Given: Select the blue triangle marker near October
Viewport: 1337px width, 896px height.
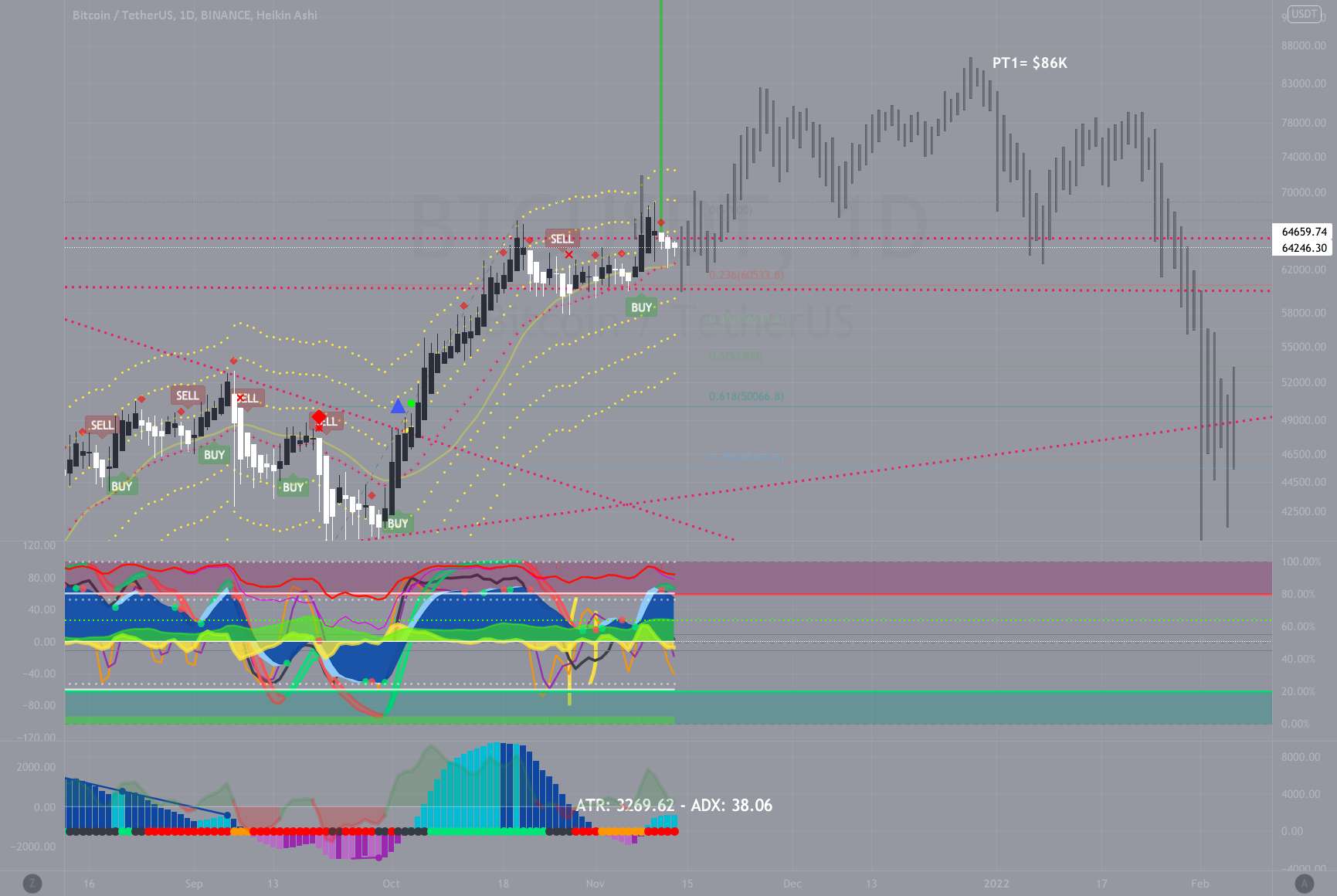Looking at the screenshot, I should pos(398,406).
